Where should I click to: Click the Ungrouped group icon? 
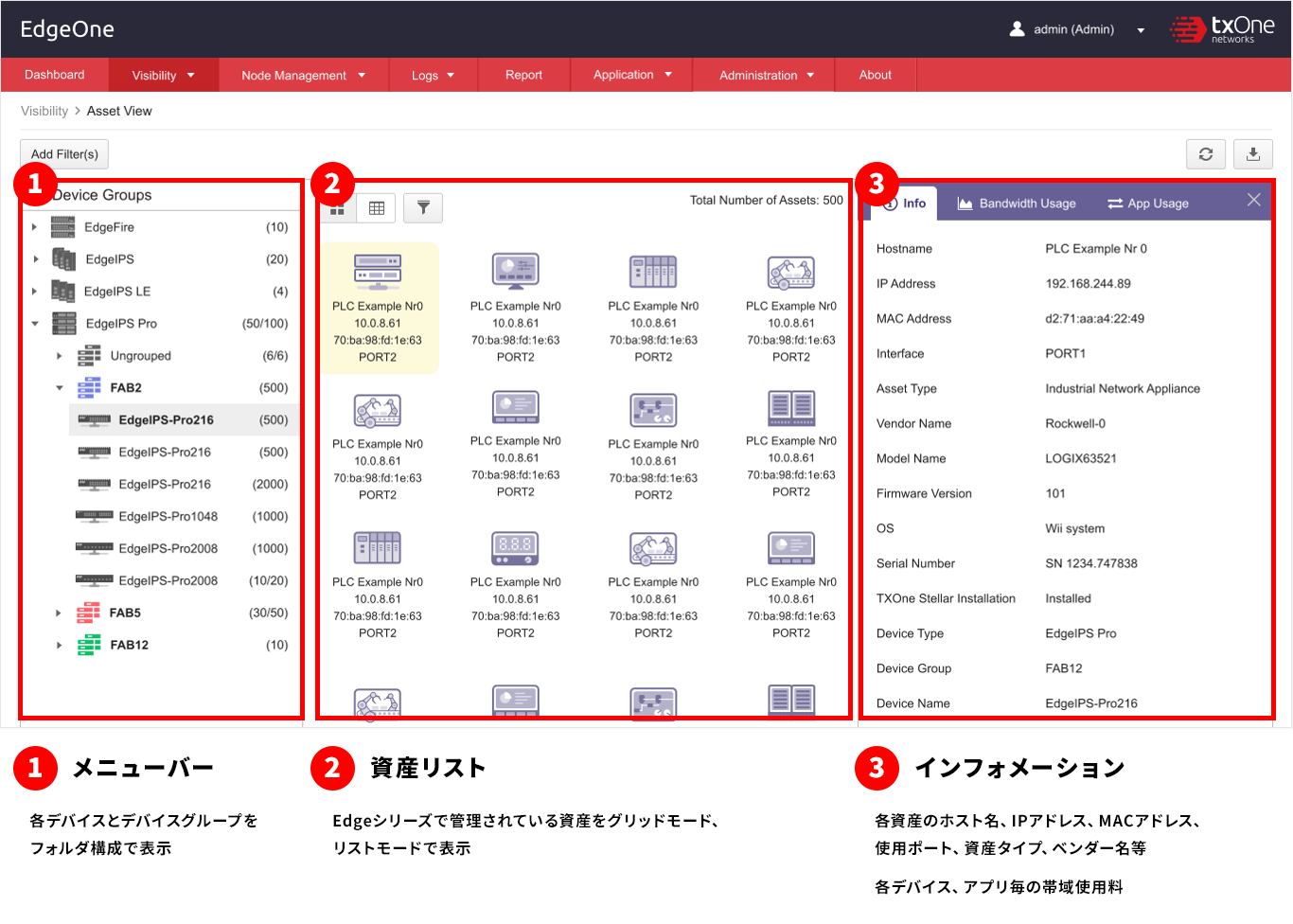click(89, 356)
